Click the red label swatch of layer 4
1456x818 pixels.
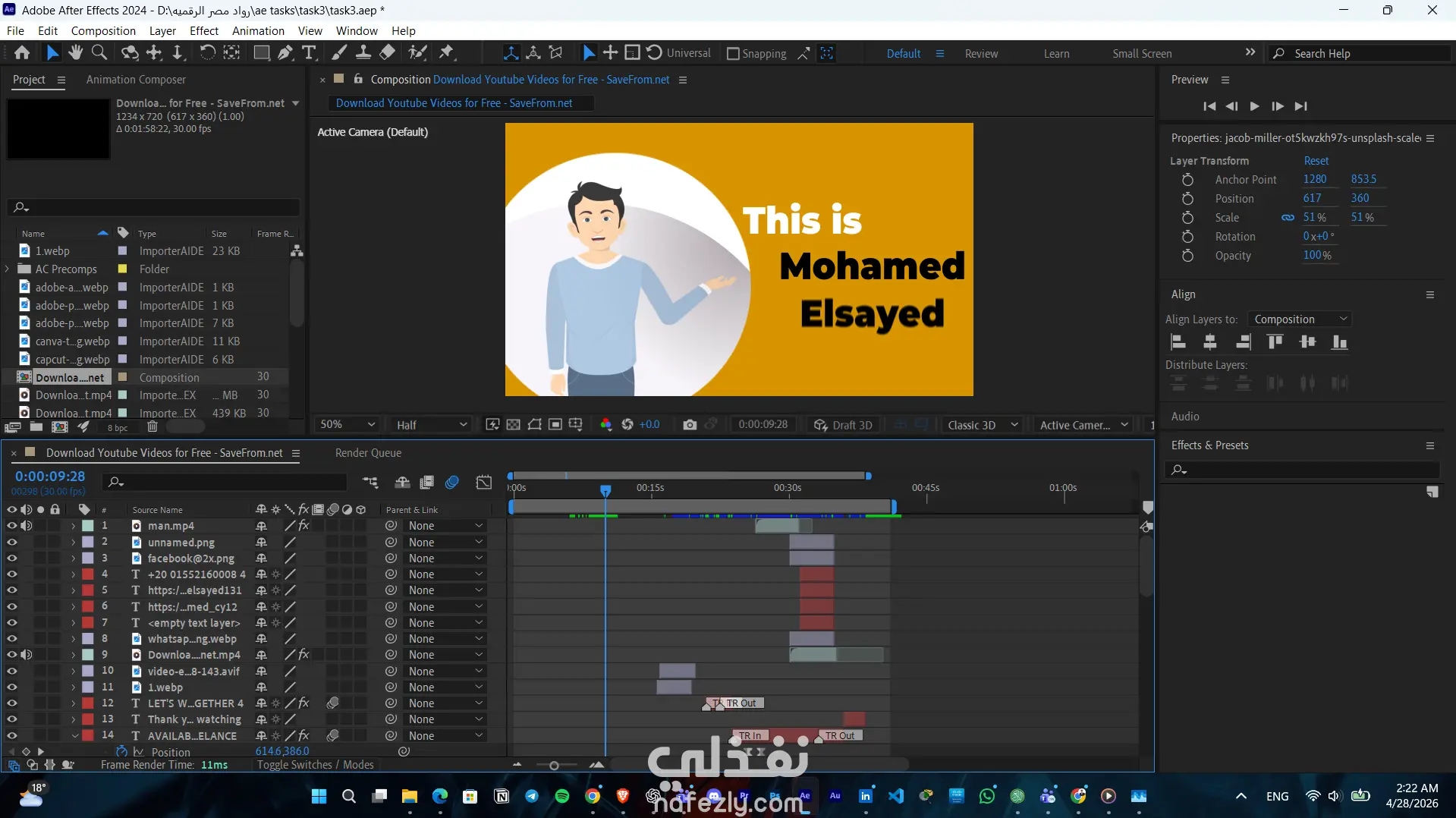point(88,574)
